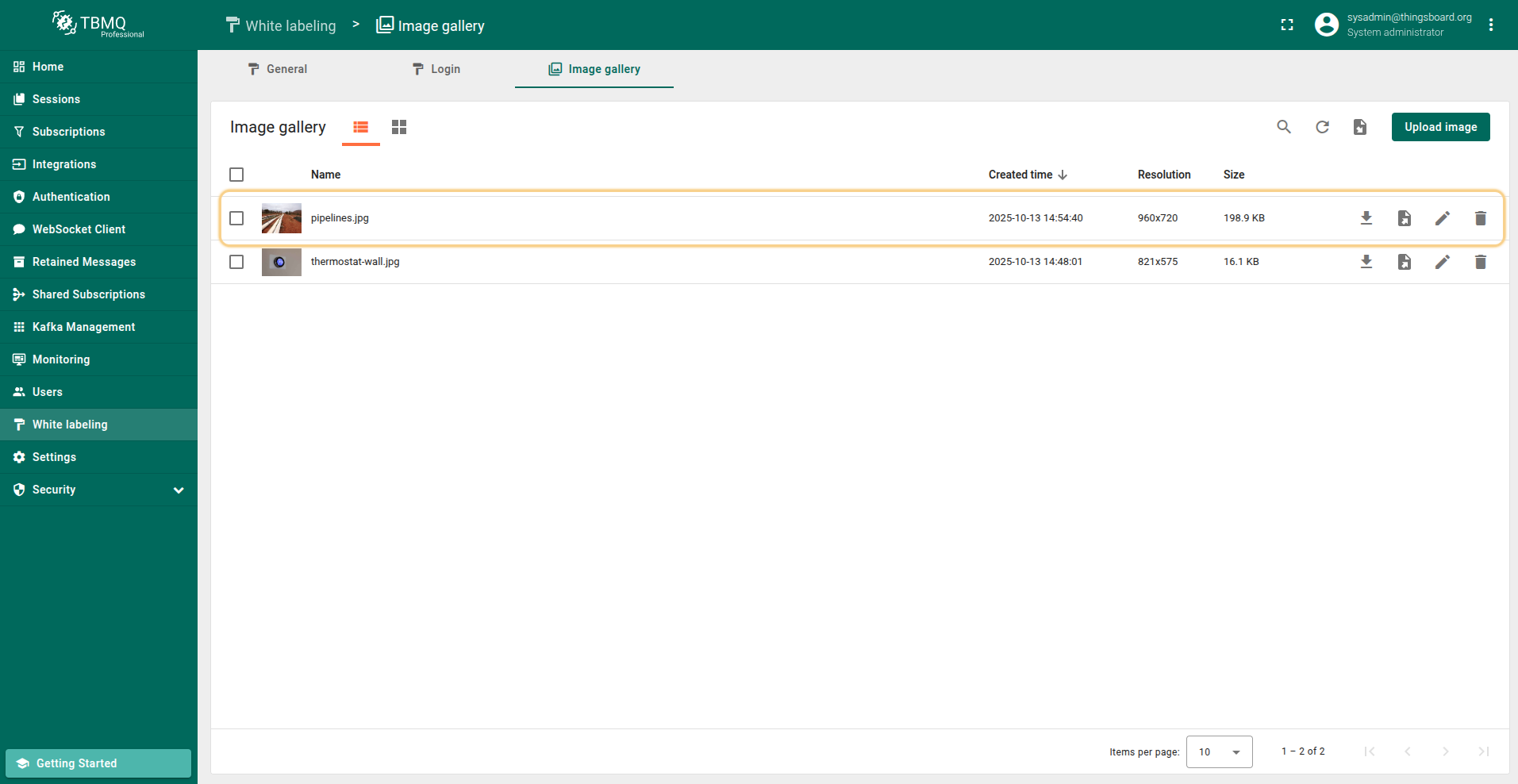Refresh the image gallery list
This screenshot has width=1518, height=784.
pos(1322,127)
